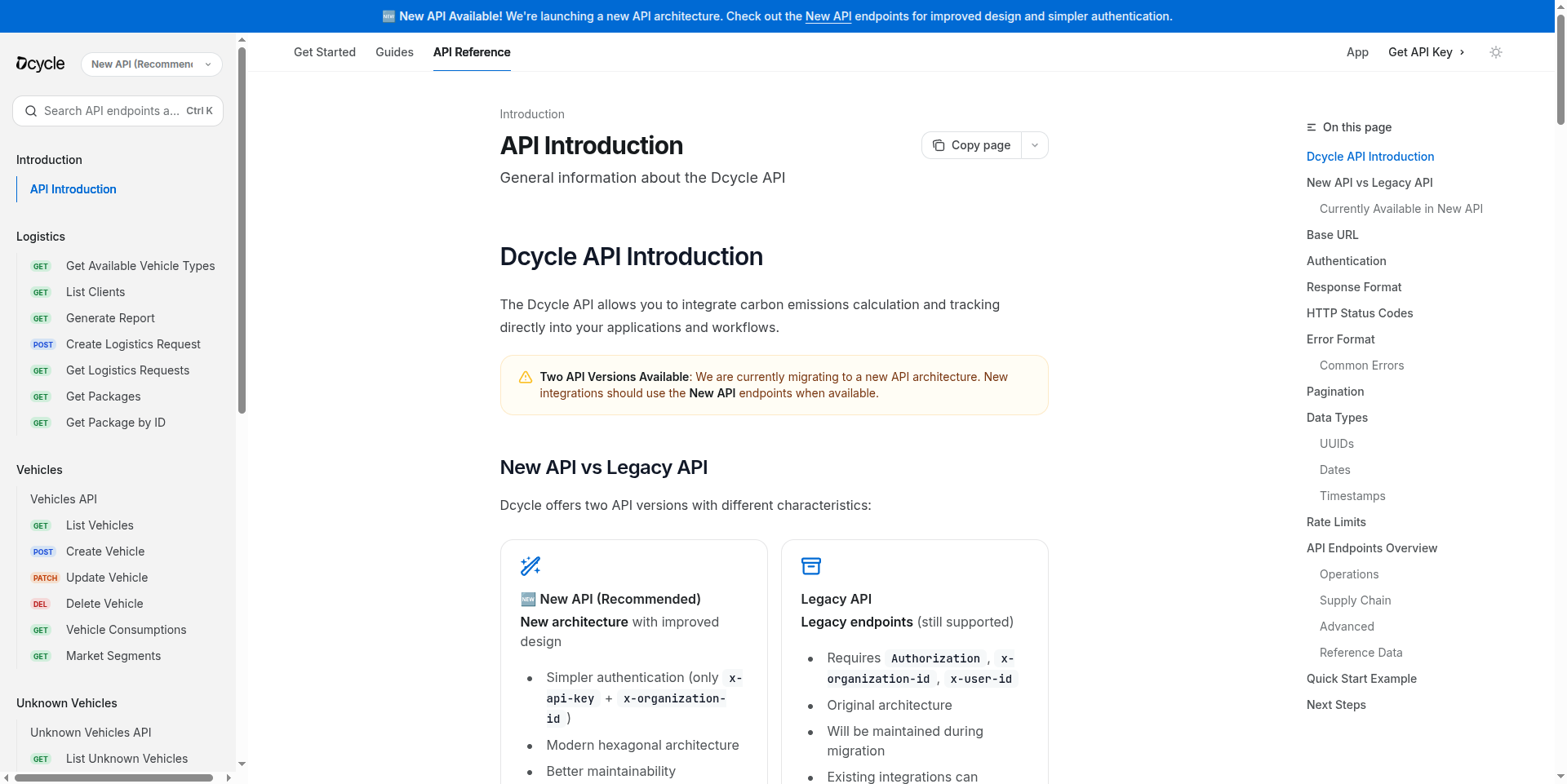Click the page vertical scrollbar thumb
The width and height of the screenshot is (1567, 784).
[x=1560, y=69]
